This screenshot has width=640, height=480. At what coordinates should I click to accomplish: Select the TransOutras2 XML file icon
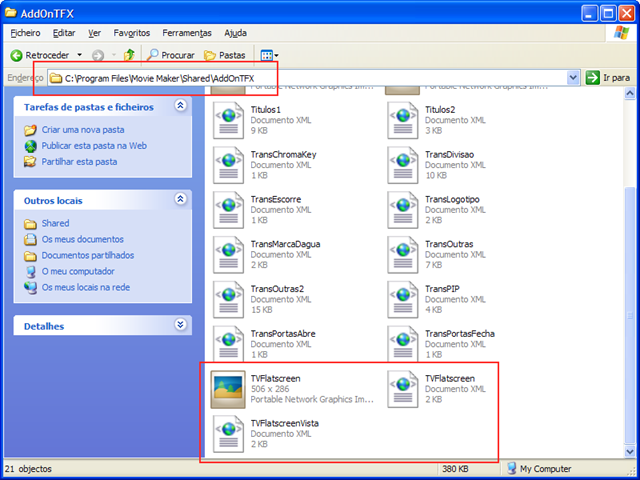click(229, 300)
